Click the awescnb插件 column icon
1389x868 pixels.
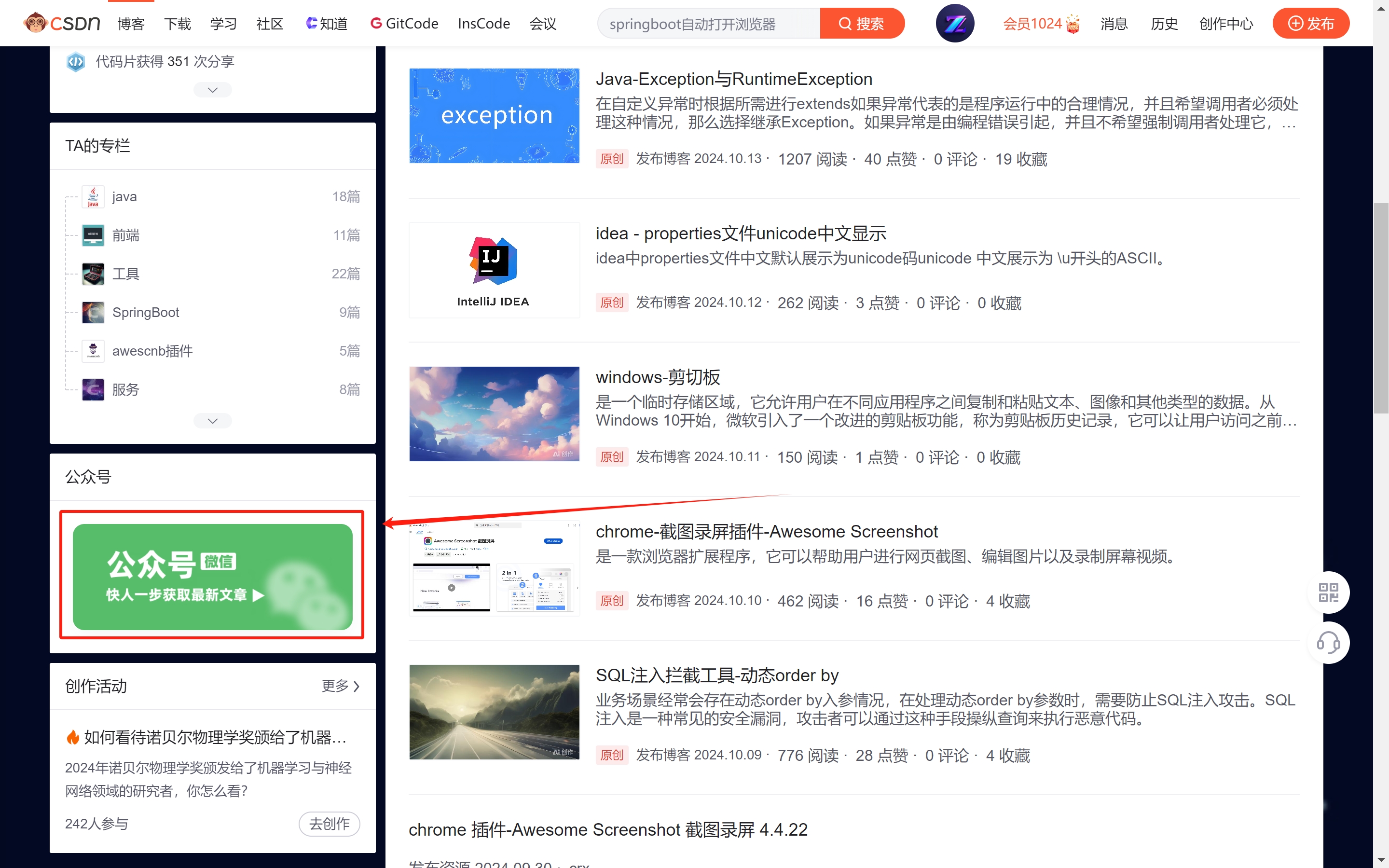(x=93, y=351)
